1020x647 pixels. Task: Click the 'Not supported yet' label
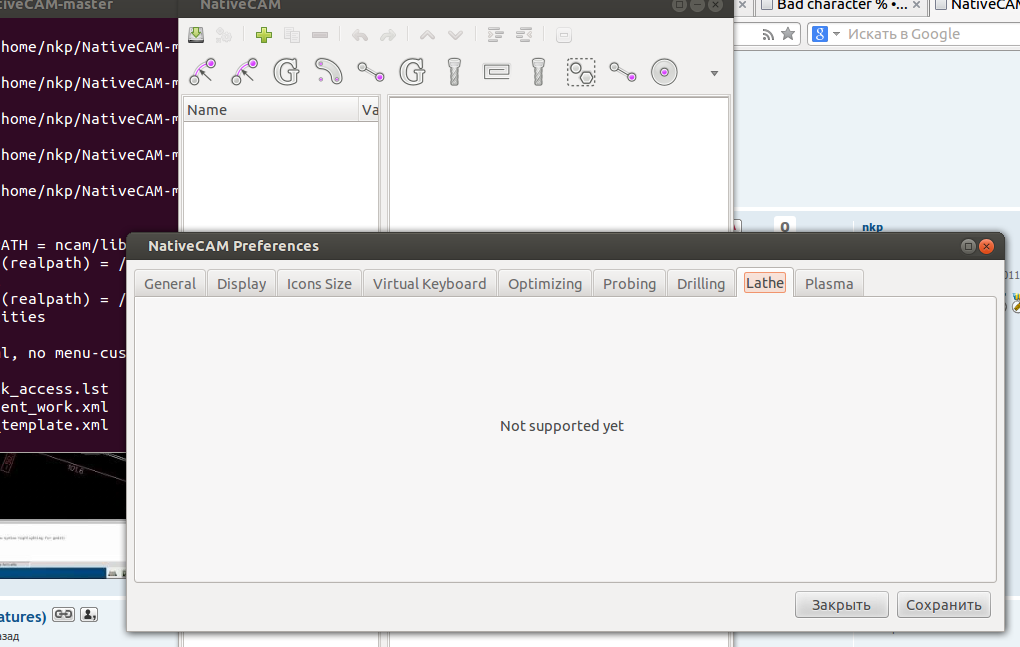point(561,426)
